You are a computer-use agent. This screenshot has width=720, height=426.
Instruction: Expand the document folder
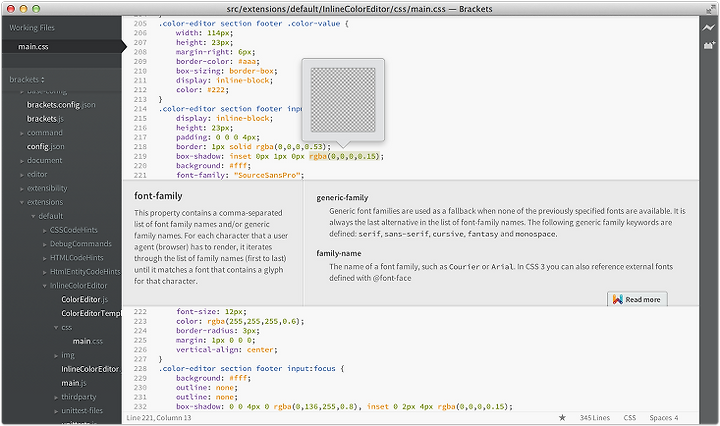tap(22, 161)
